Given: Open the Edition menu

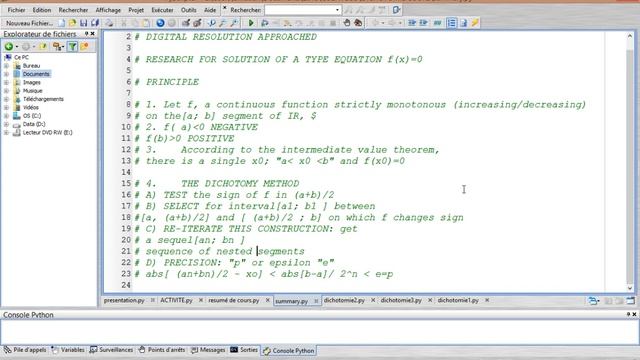Looking at the screenshot, I should point(42,10).
